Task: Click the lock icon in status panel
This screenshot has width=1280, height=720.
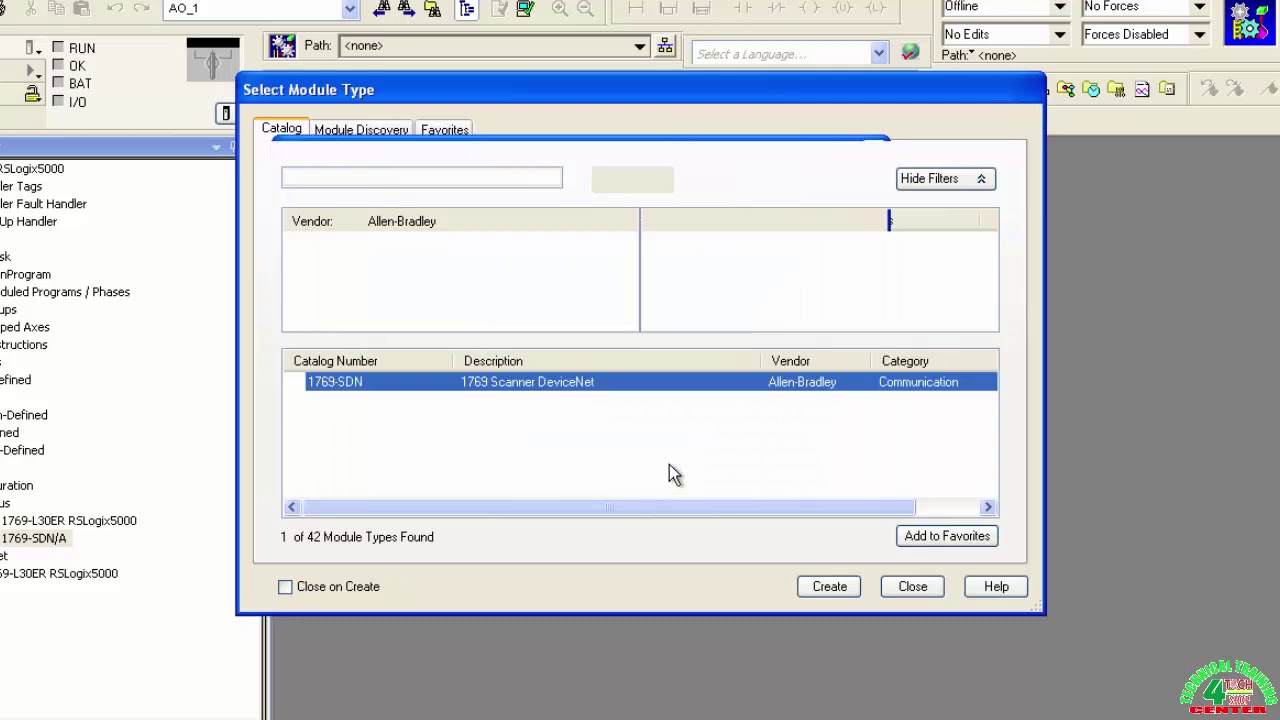Action: [x=32, y=95]
